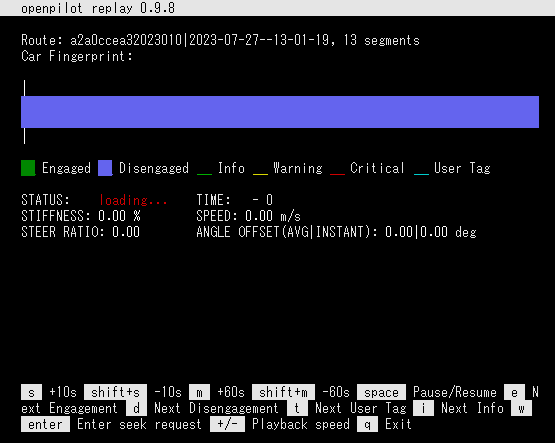
Task: Click the 'w' key hint box
Action: tap(521, 408)
